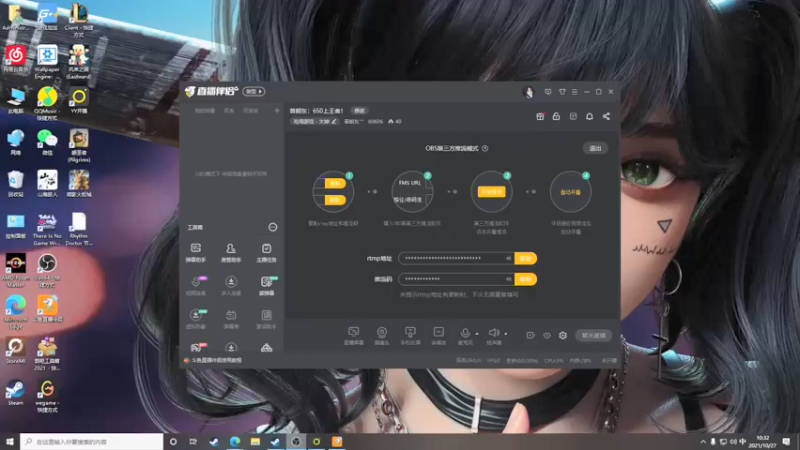Open the Rhythm Doctor desktop file
800x450 pixels.
[79, 229]
